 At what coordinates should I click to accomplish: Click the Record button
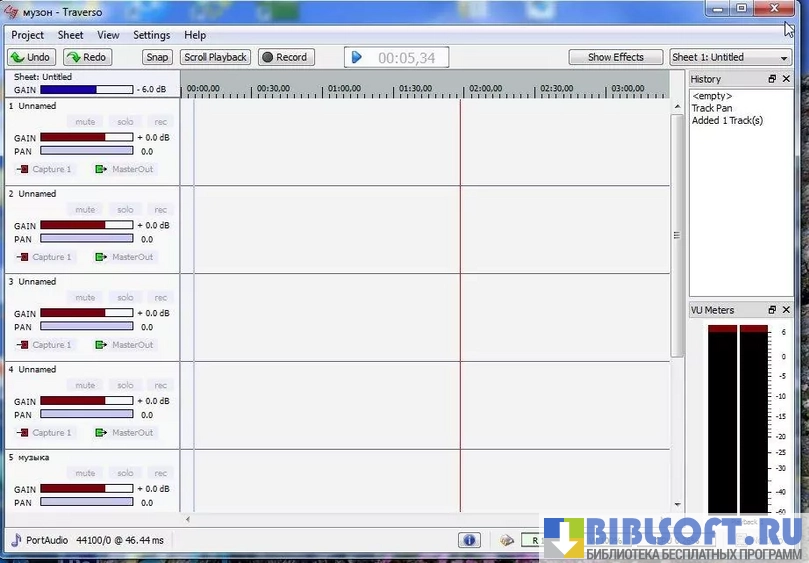tap(285, 57)
